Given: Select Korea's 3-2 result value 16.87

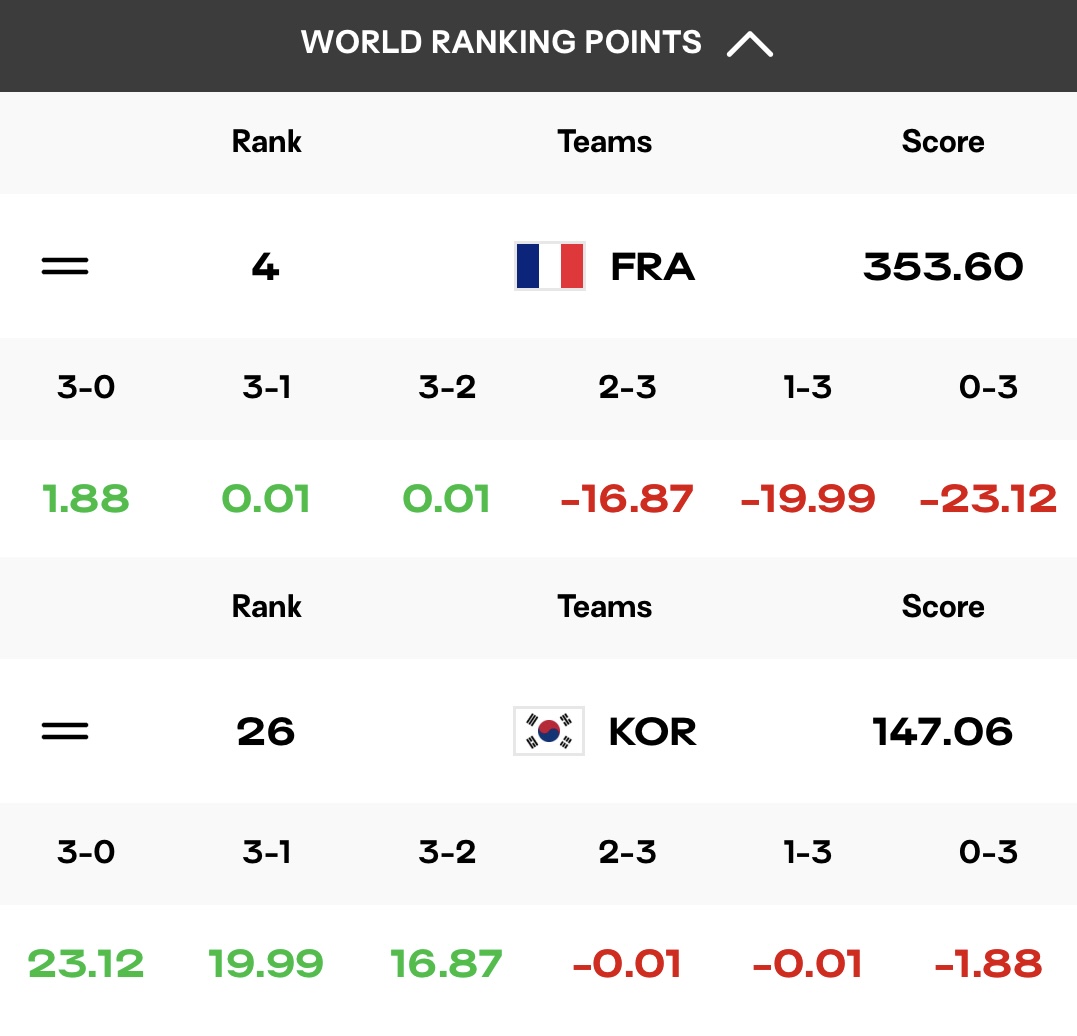Looking at the screenshot, I should point(446,963).
